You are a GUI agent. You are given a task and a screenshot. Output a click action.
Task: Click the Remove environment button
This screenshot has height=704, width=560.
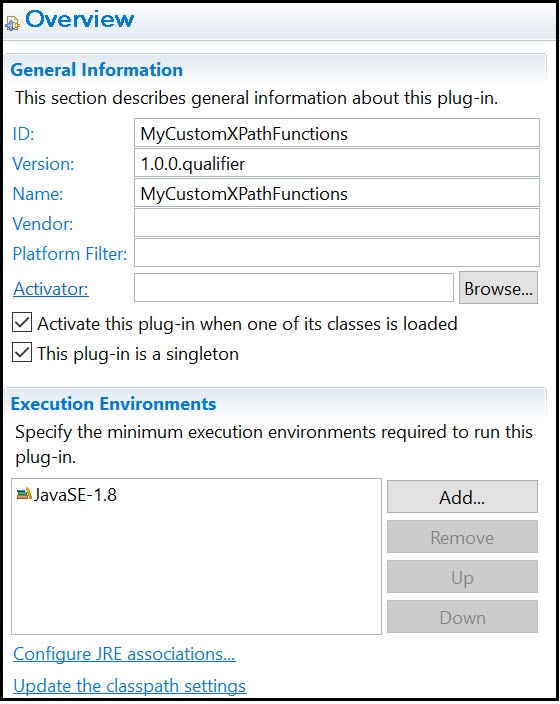pyautogui.click(x=462, y=537)
